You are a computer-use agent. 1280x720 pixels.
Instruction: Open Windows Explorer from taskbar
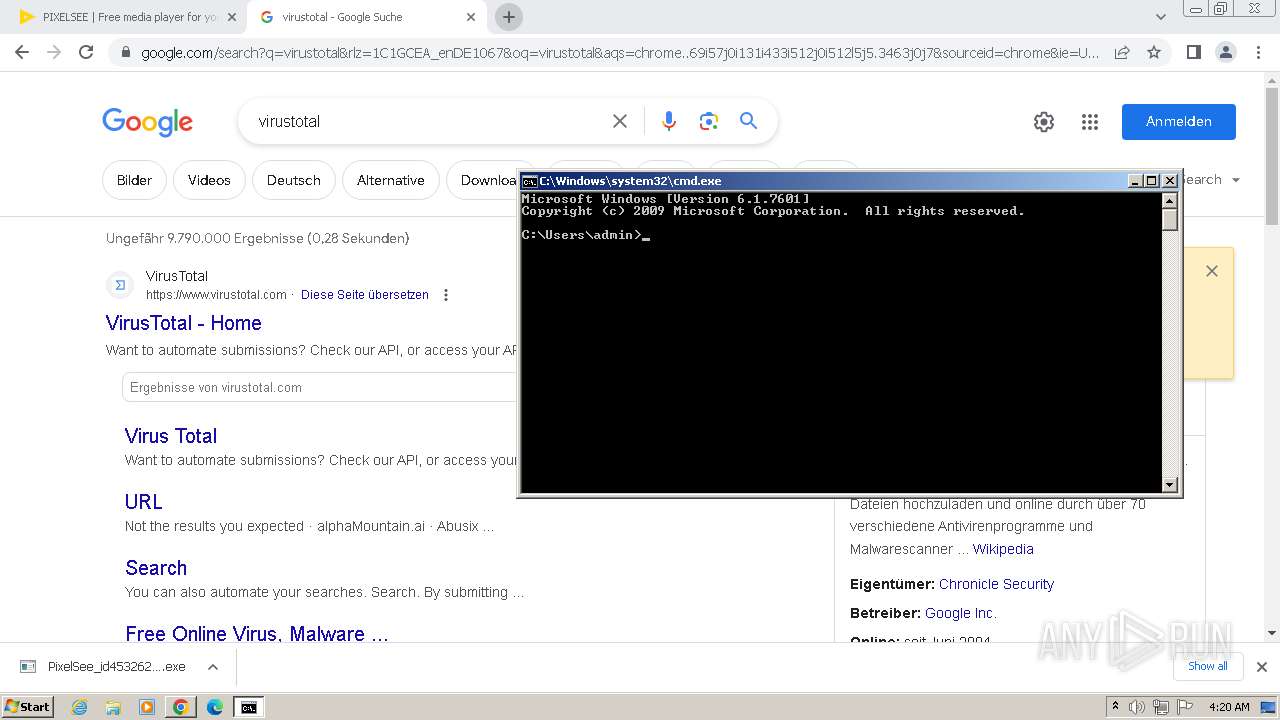click(113, 707)
